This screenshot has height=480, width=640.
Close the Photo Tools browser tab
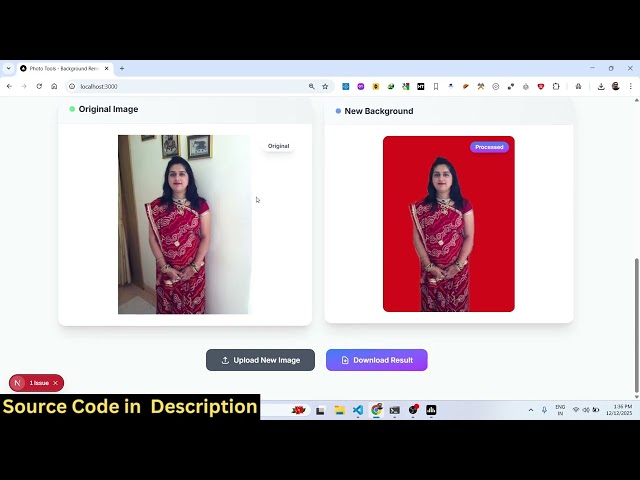point(107,69)
